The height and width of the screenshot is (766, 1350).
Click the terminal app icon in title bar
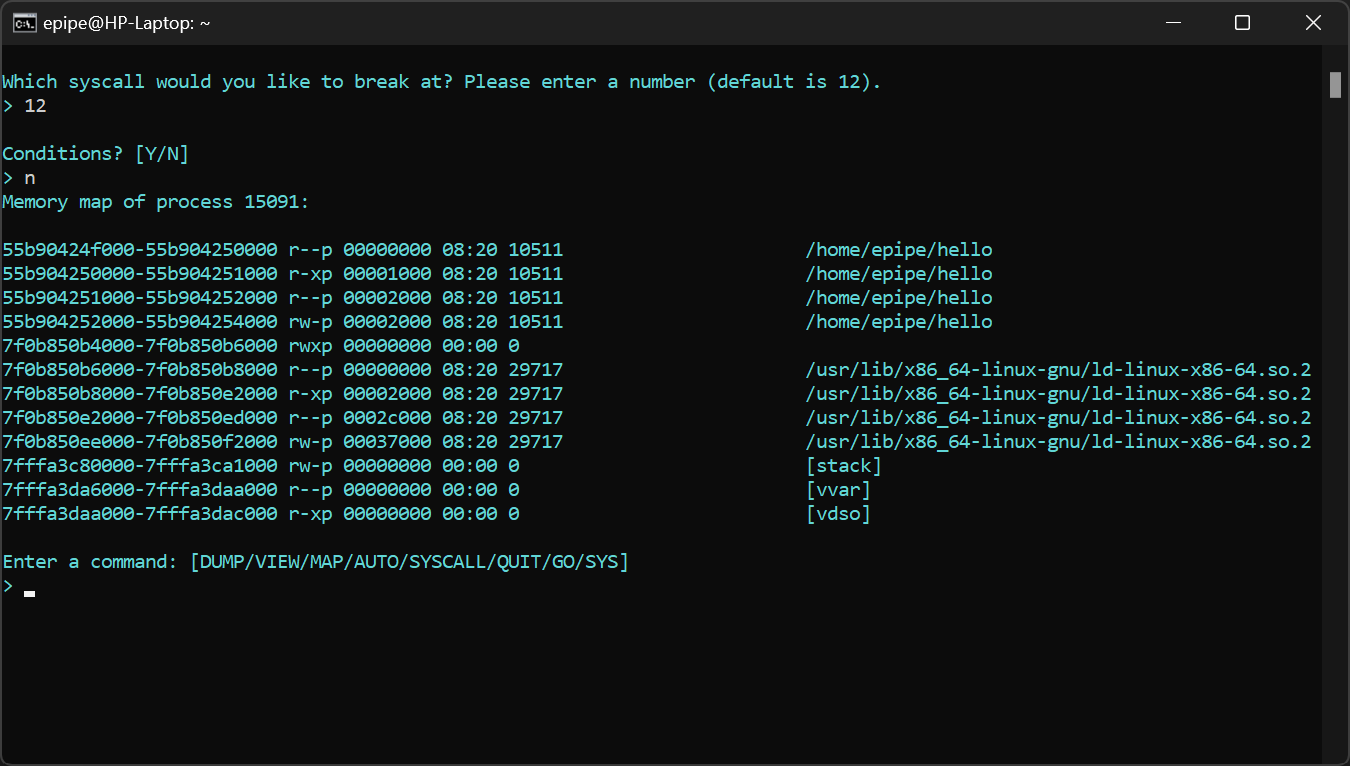pos(24,23)
